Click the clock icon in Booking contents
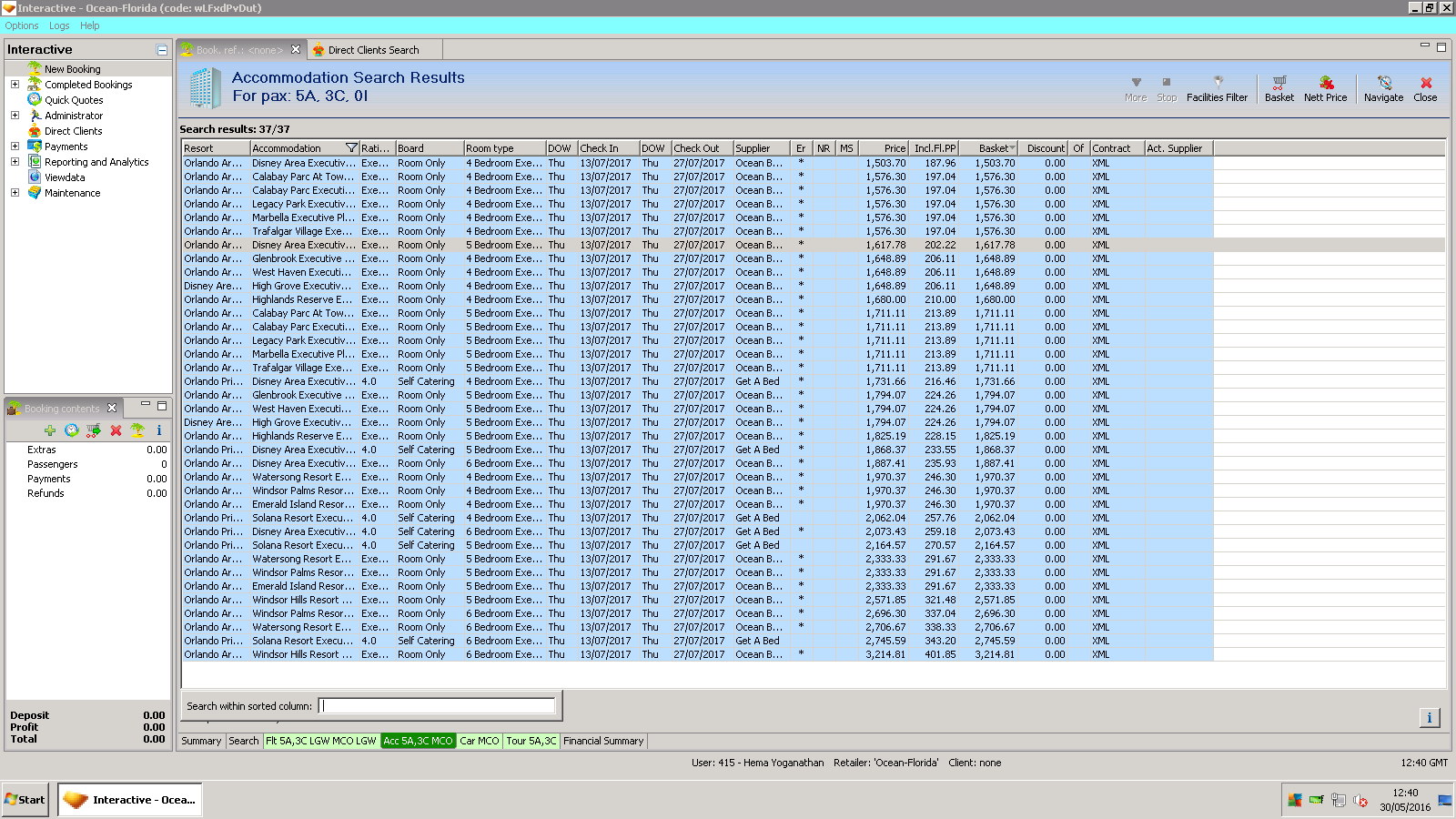The image size is (1456, 819). [x=72, y=430]
